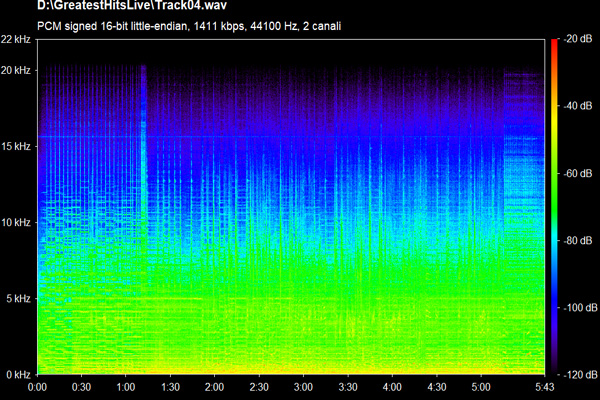Click the 0:30 time axis label
600x400 pixels.
(82, 387)
